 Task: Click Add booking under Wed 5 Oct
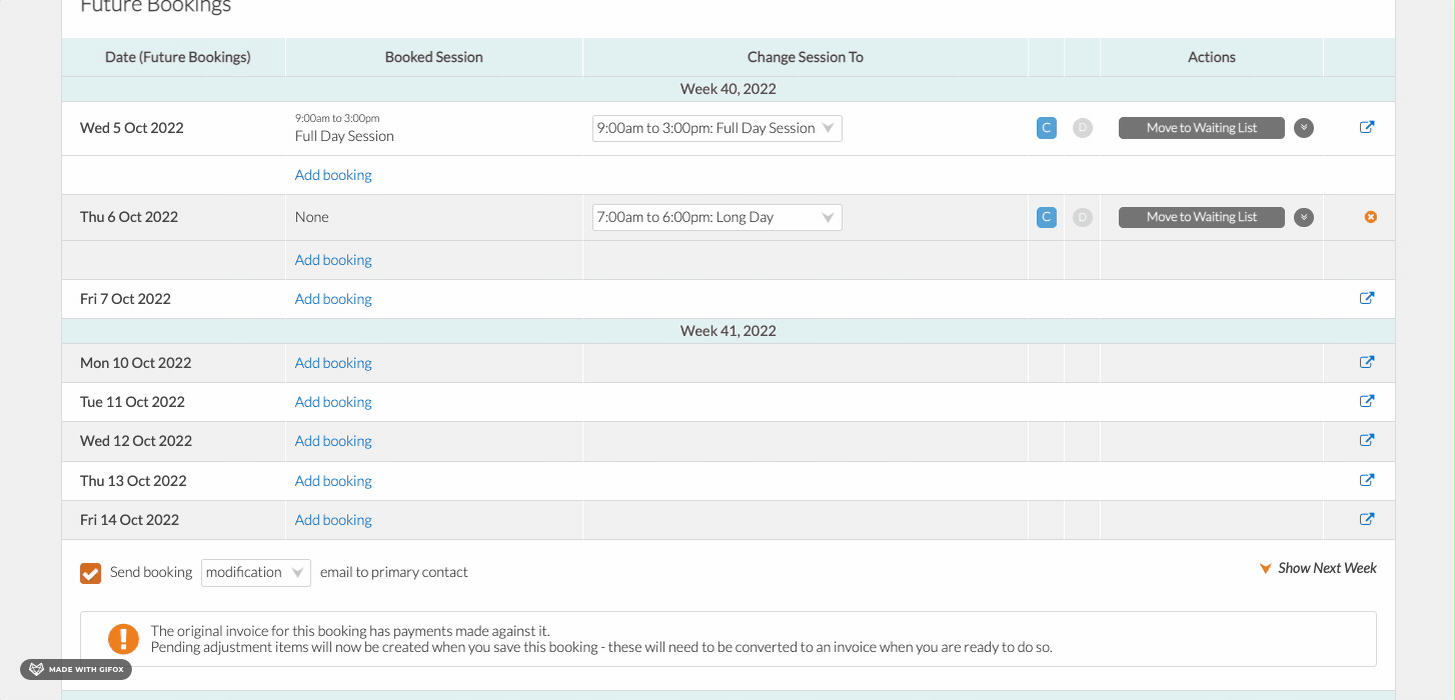pyautogui.click(x=333, y=175)
